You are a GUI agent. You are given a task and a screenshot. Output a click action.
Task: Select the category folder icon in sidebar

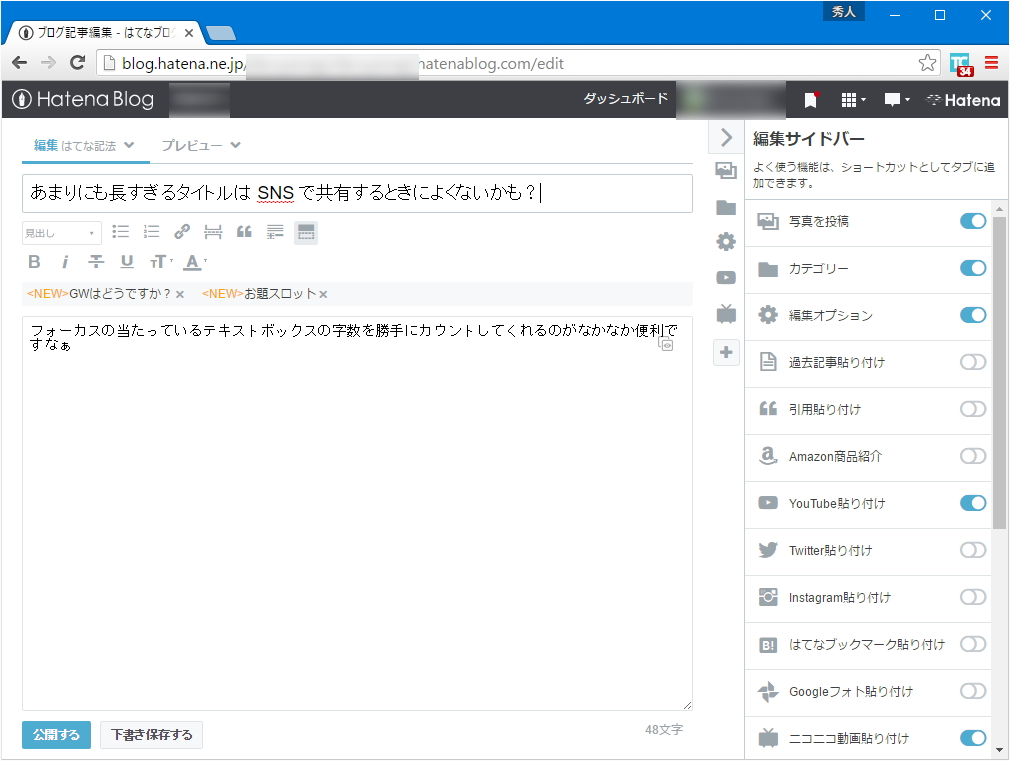coord(726,206)
